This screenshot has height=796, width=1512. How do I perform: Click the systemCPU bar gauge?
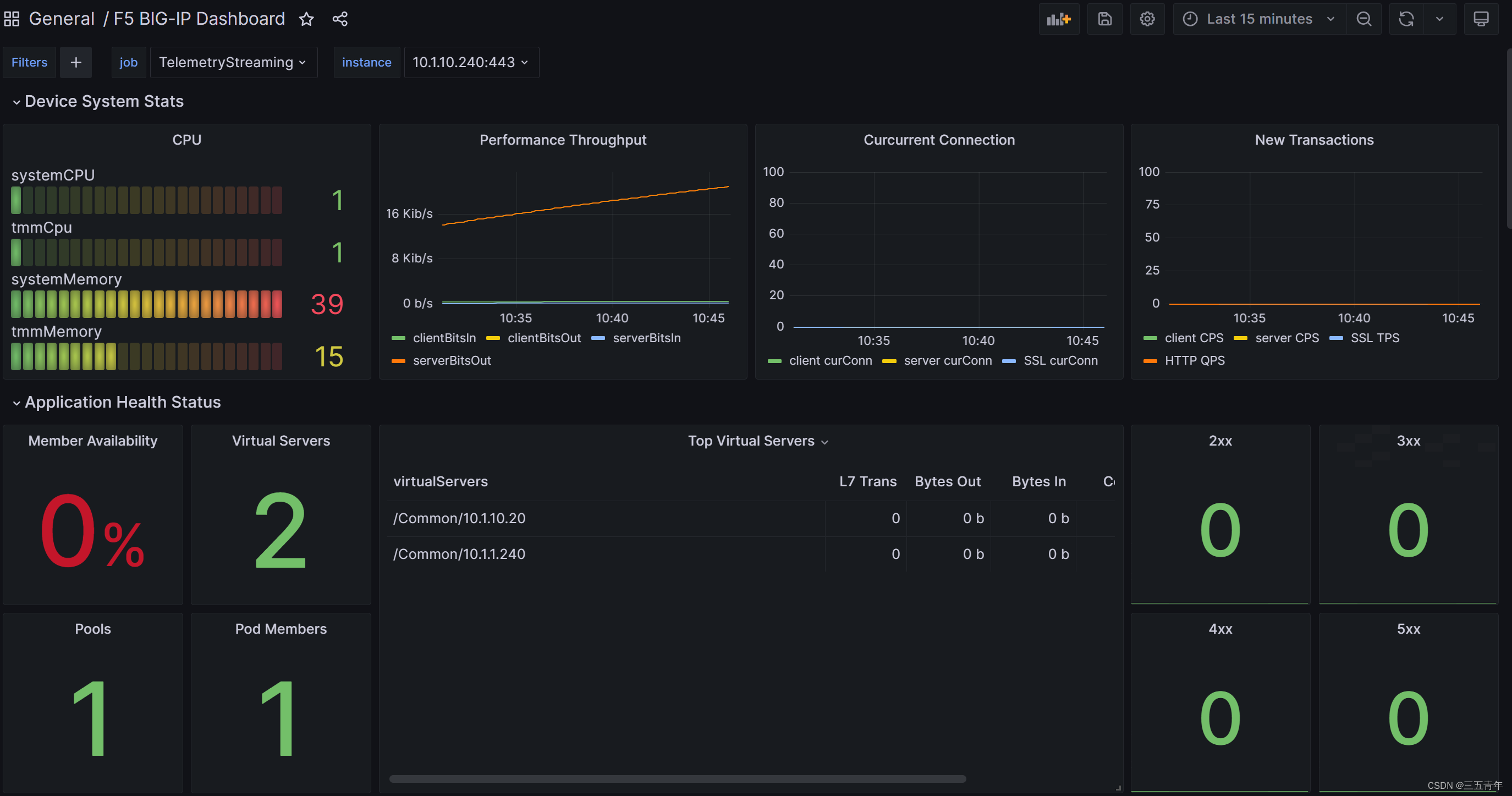[x=147, y=200]
